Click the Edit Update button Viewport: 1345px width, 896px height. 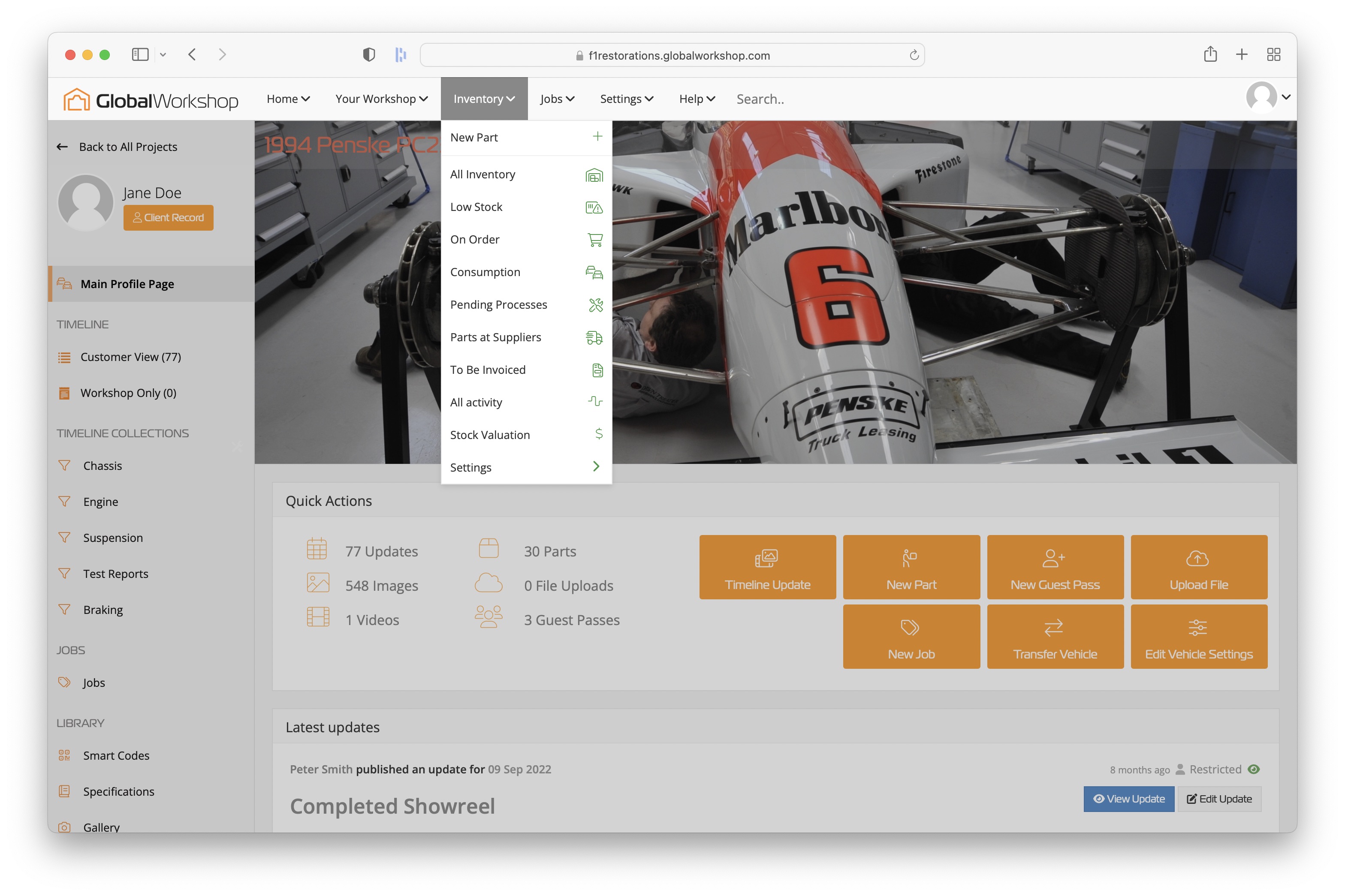coord(1218,799)
